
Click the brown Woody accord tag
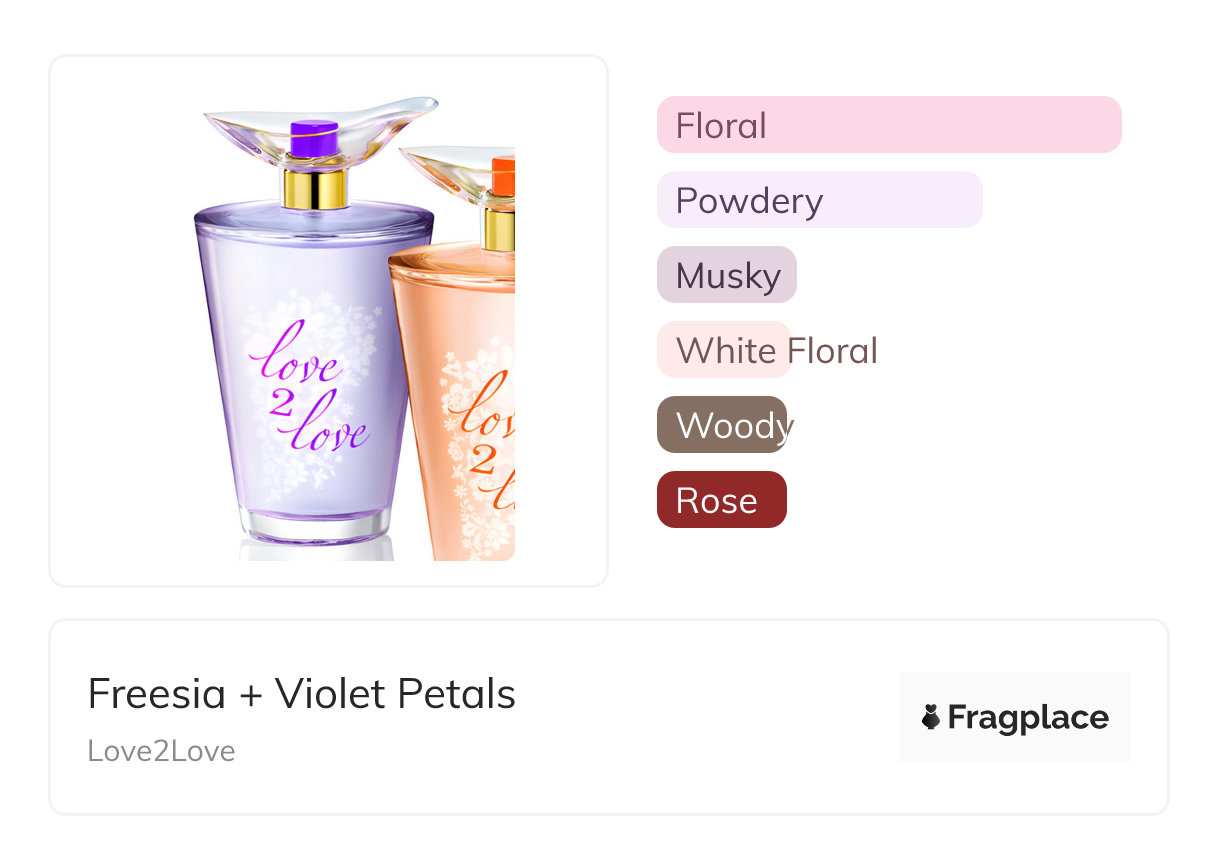(x=722, y=425)
